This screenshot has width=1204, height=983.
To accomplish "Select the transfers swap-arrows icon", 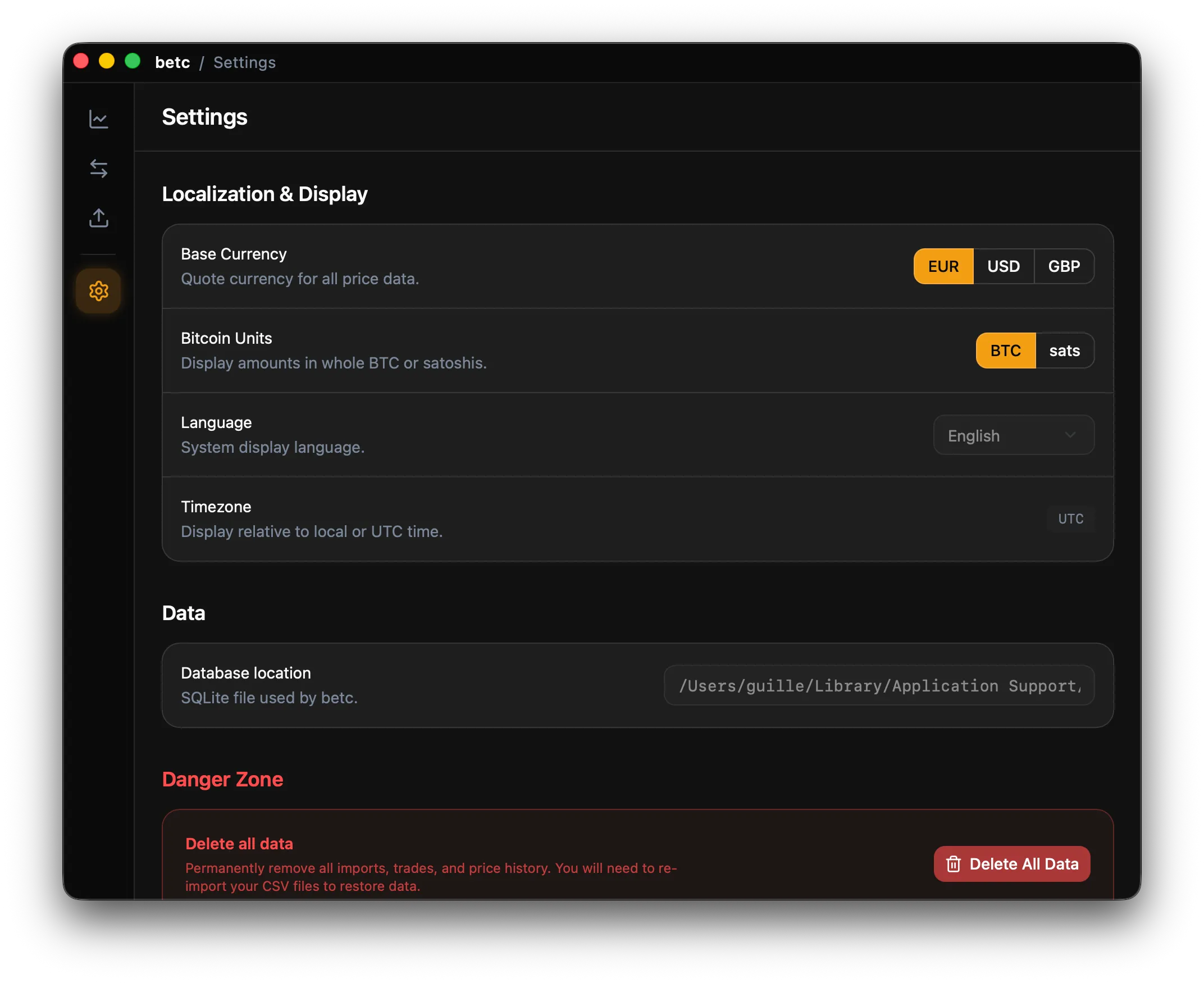I will pos(98,168).
